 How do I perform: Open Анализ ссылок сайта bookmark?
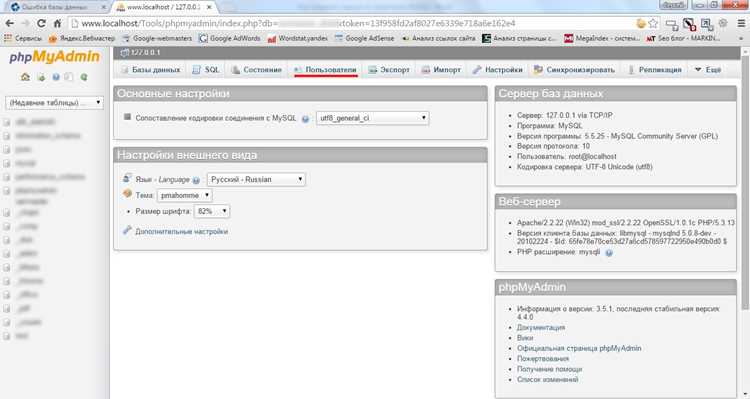click(x=439, y=38)
